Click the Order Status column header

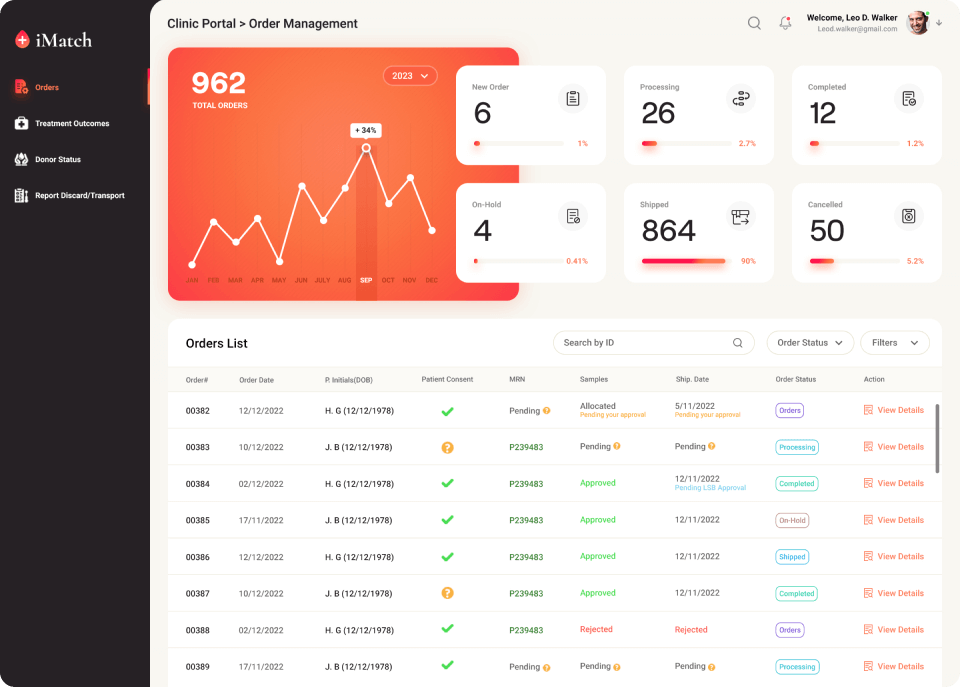point(796,380)
